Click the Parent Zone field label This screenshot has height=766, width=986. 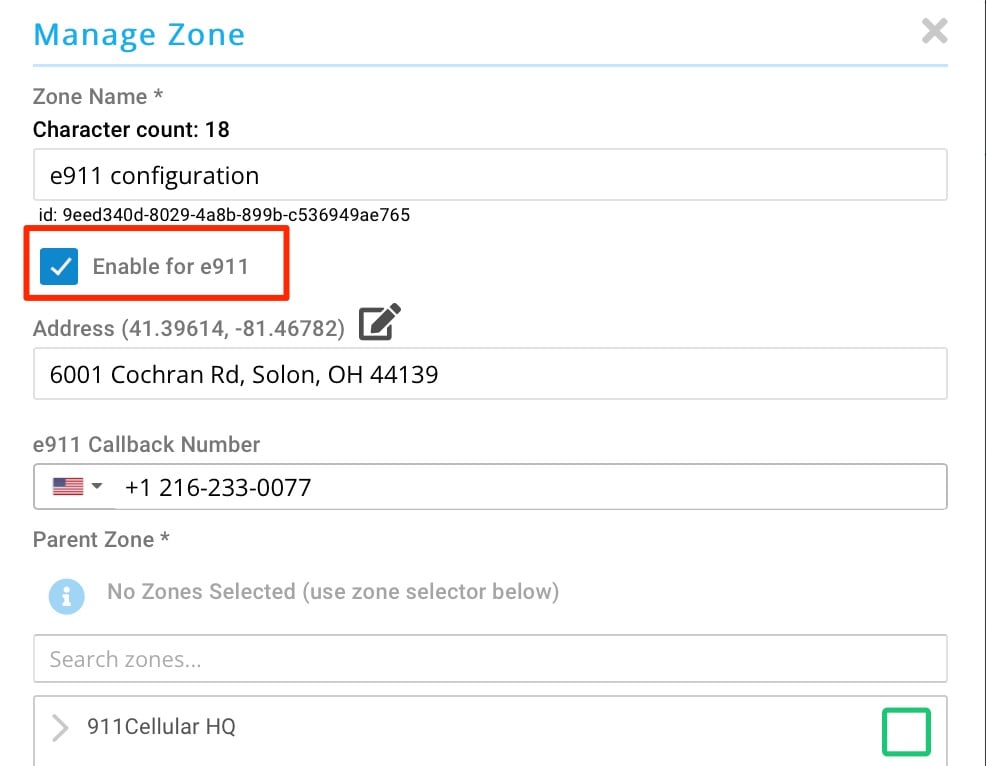101,540
